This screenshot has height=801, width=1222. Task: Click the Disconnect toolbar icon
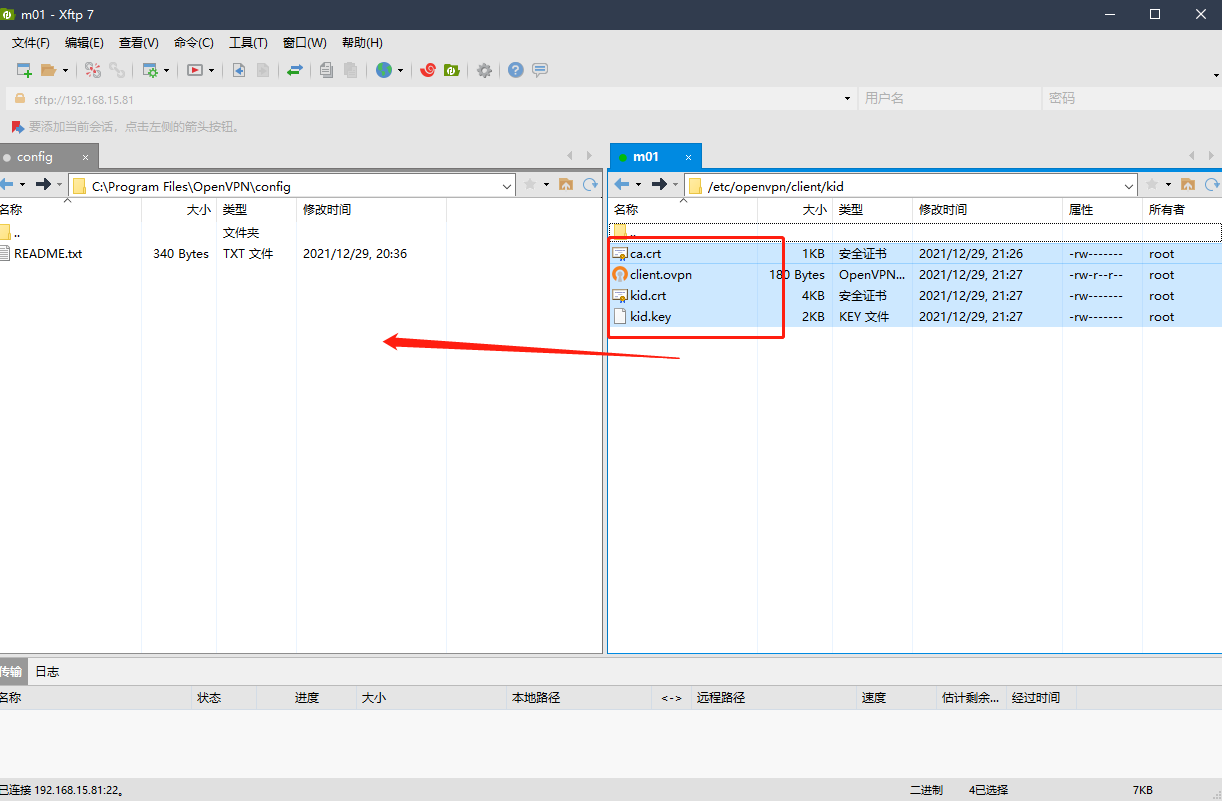[93, 70]
